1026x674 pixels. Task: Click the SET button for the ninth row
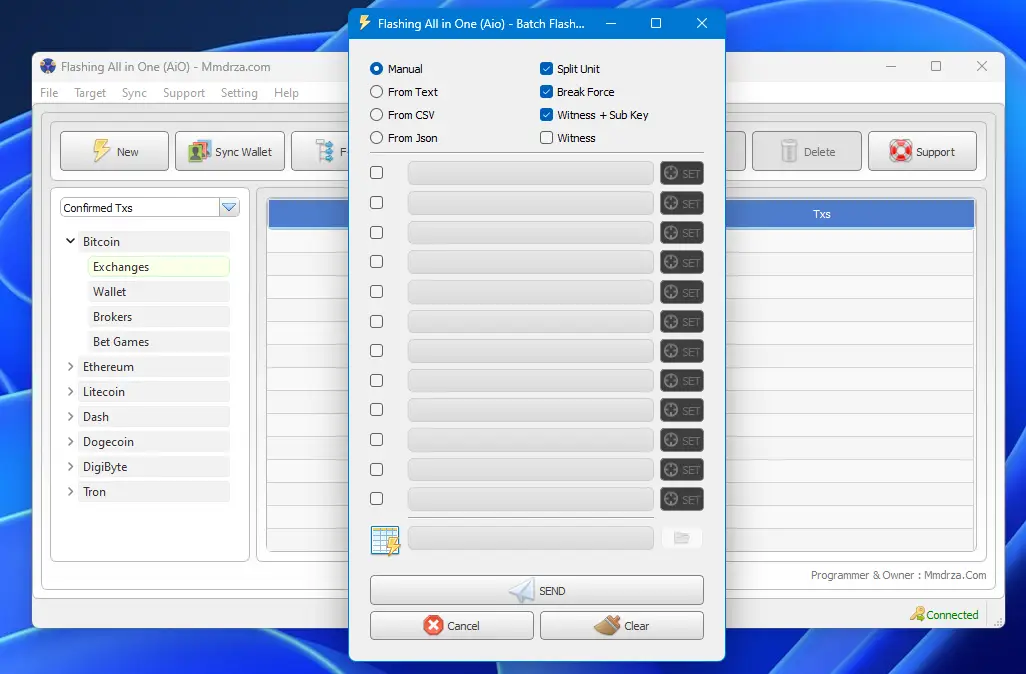(x=682, y=410)
